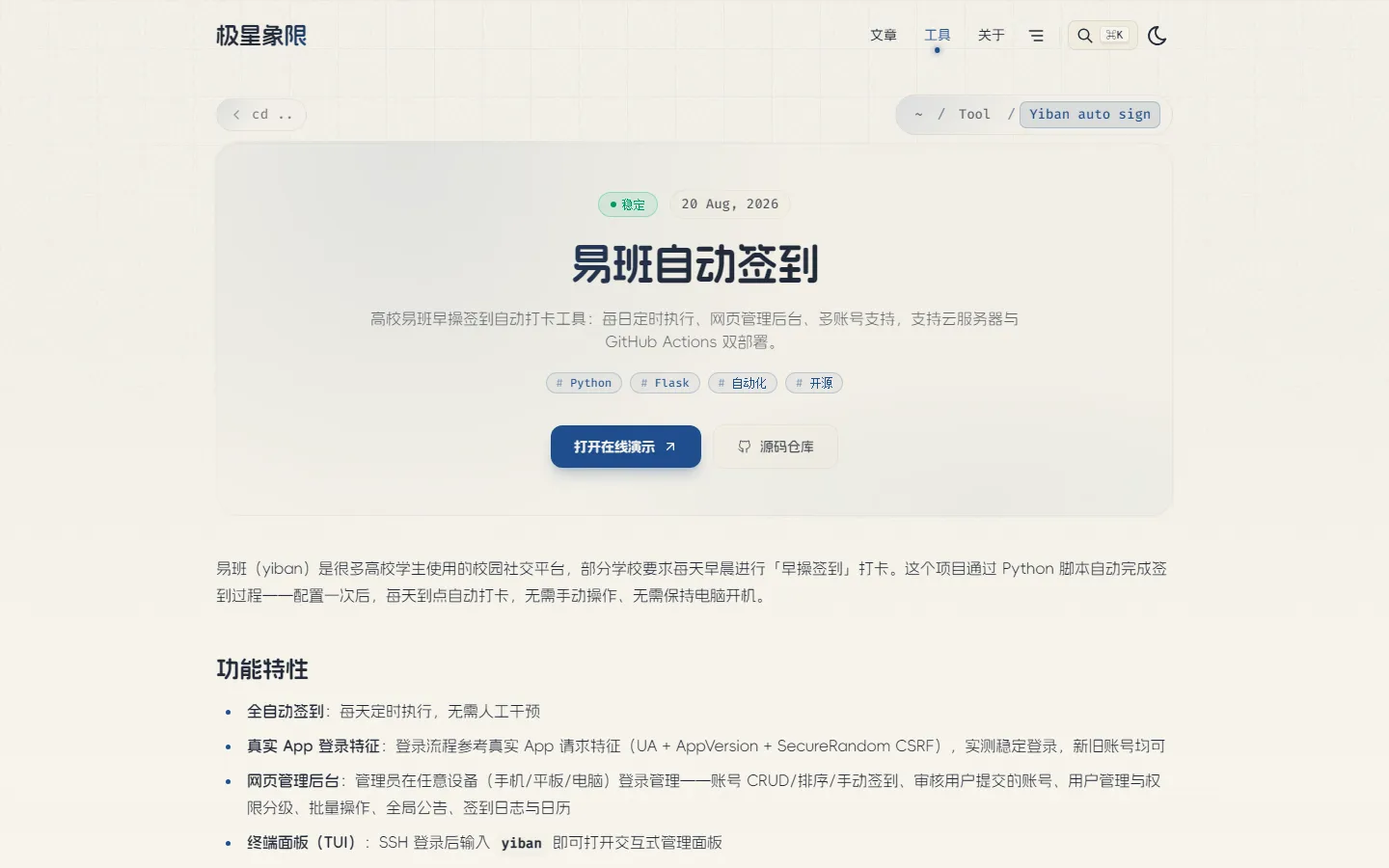Go to ~ home breadcrumb
Viewport: 1389px width, 868px height.
918,114
